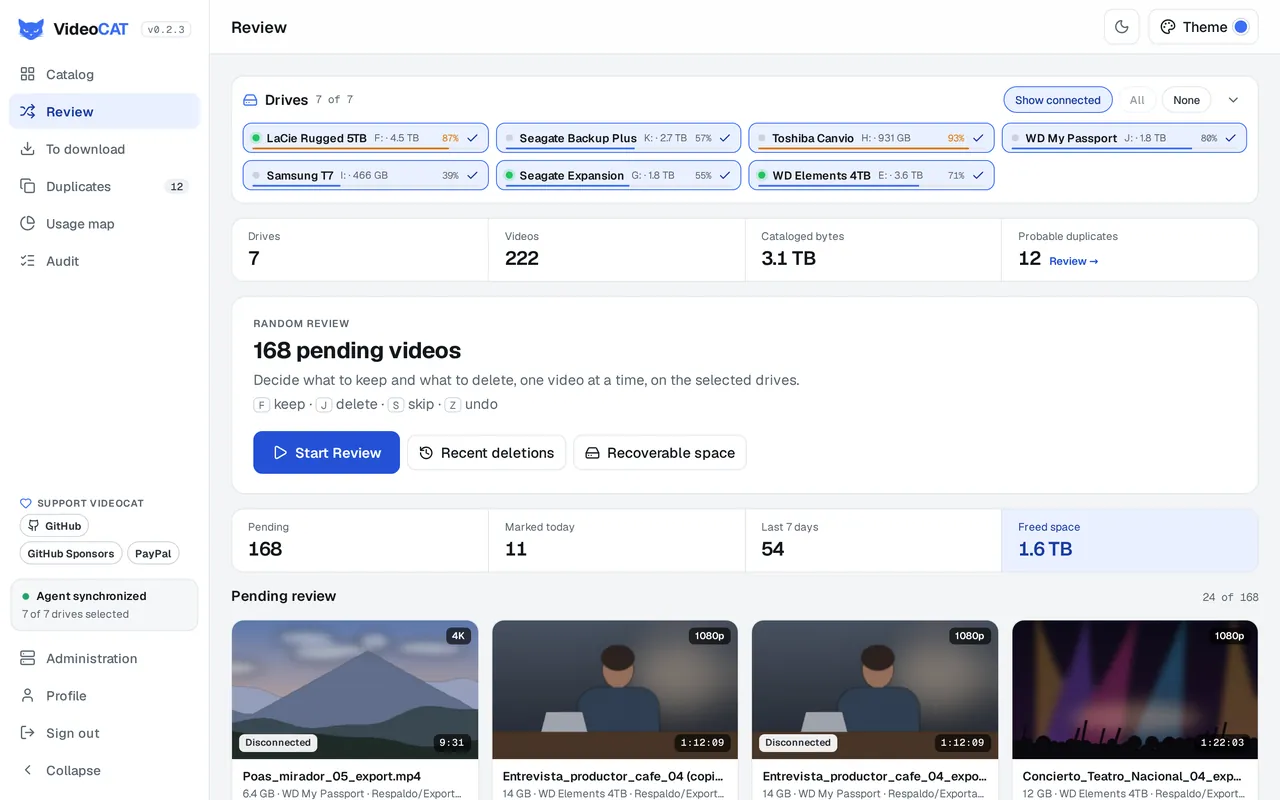This screenshot has width=1280, height=800.
Task: Open the Theme color picker button
Action: pos(1203,27)
